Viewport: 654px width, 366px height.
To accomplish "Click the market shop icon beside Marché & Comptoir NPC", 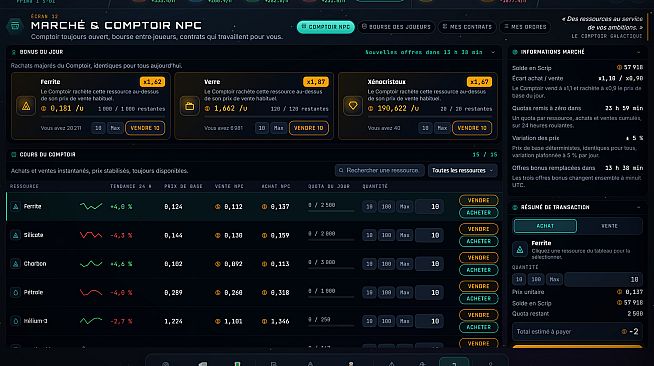I will click(x=15, y=26).
